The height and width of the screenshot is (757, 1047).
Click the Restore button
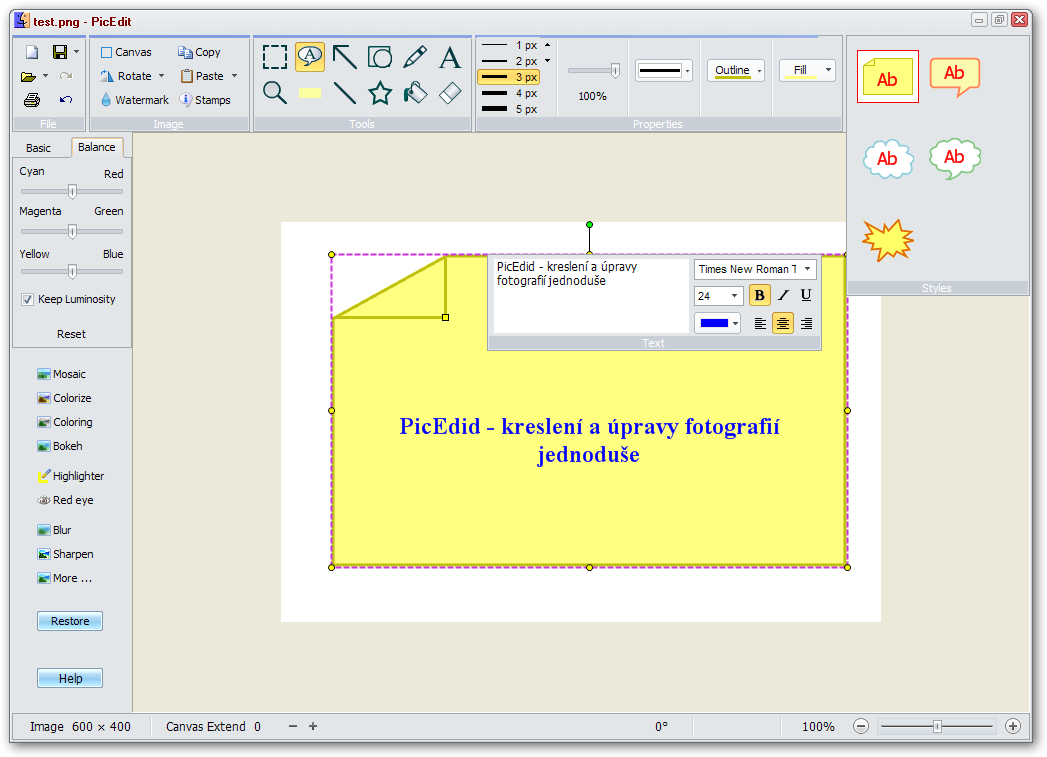(70, 621)
